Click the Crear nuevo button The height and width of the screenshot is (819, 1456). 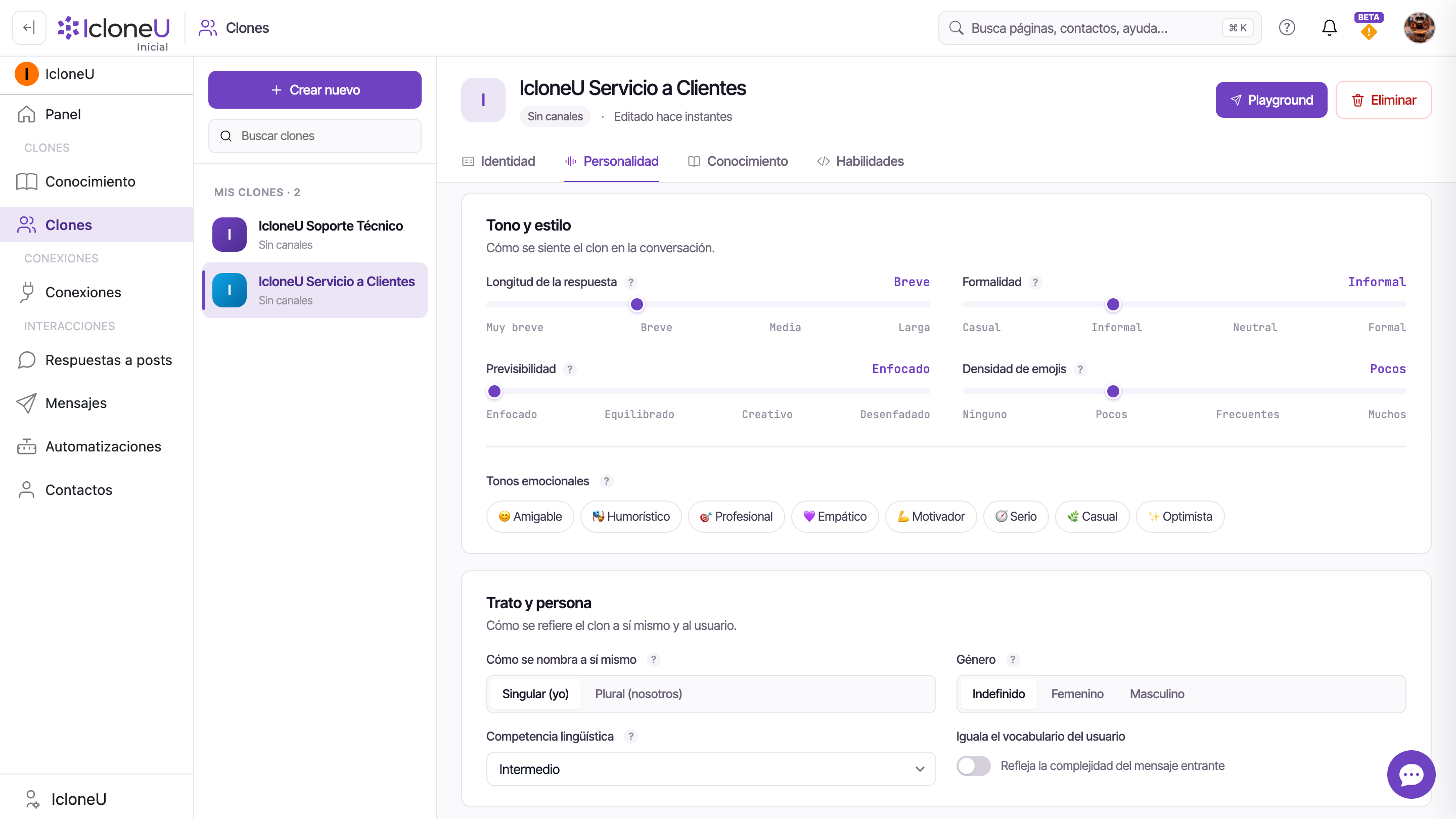pyautogui.click(x=315, y=90)
